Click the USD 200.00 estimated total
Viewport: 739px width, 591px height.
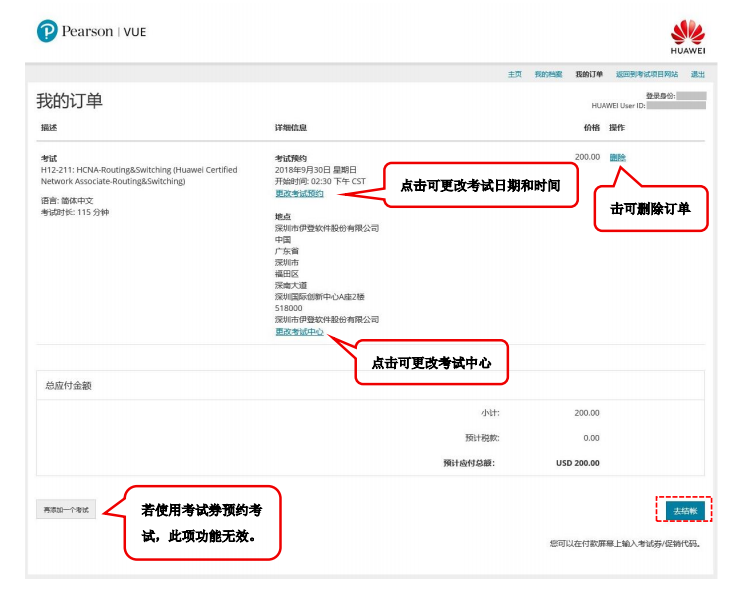[x=577, y=463]
